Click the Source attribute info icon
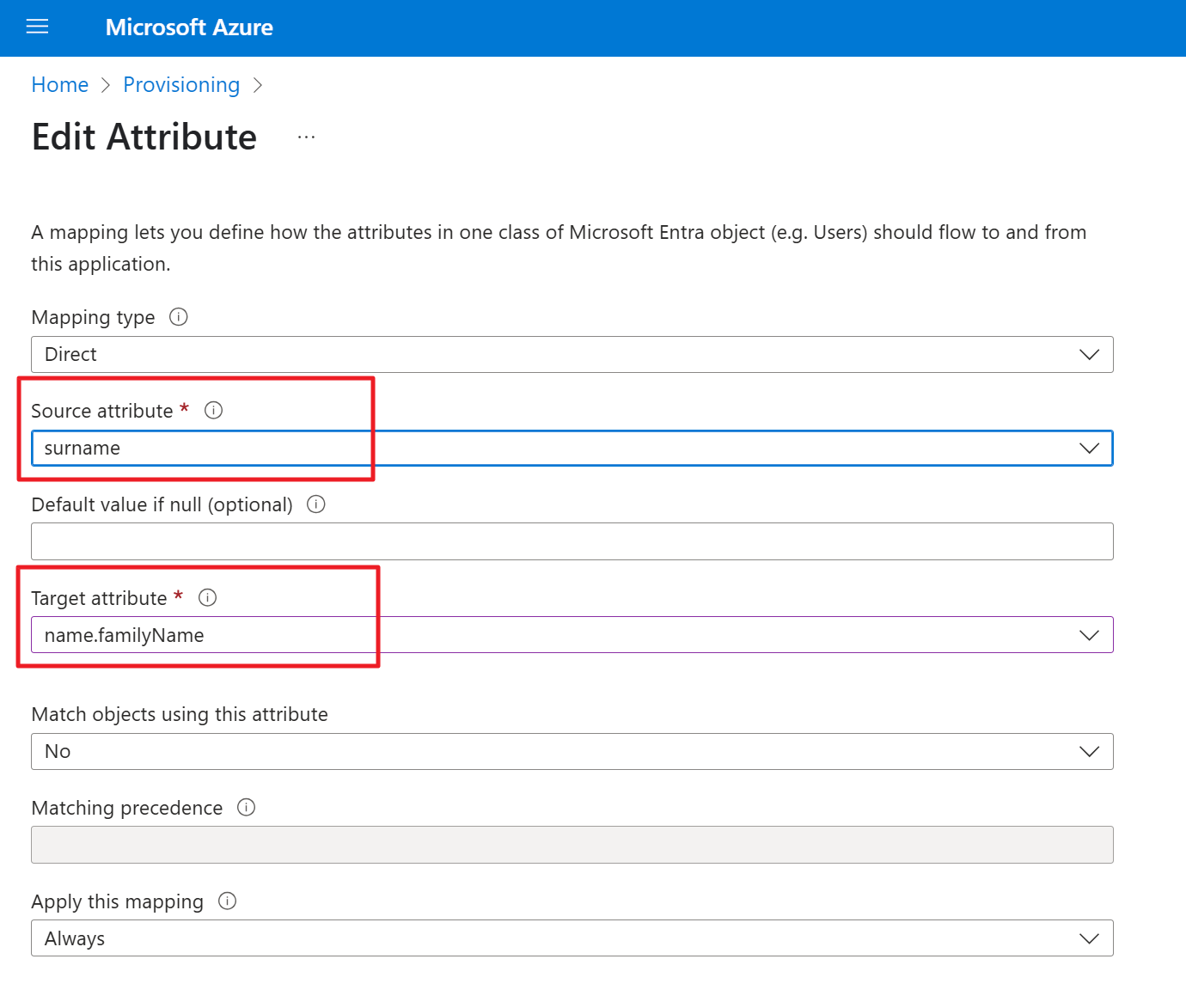This screenshot has width=1186, height=1008. coord(214,411)
